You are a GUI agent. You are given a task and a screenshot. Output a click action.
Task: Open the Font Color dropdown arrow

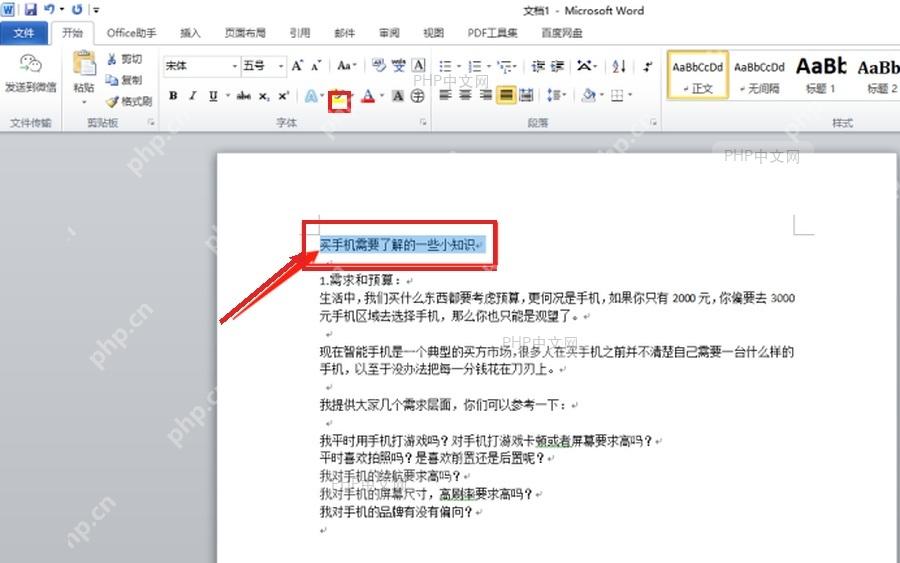pos(382,96)
